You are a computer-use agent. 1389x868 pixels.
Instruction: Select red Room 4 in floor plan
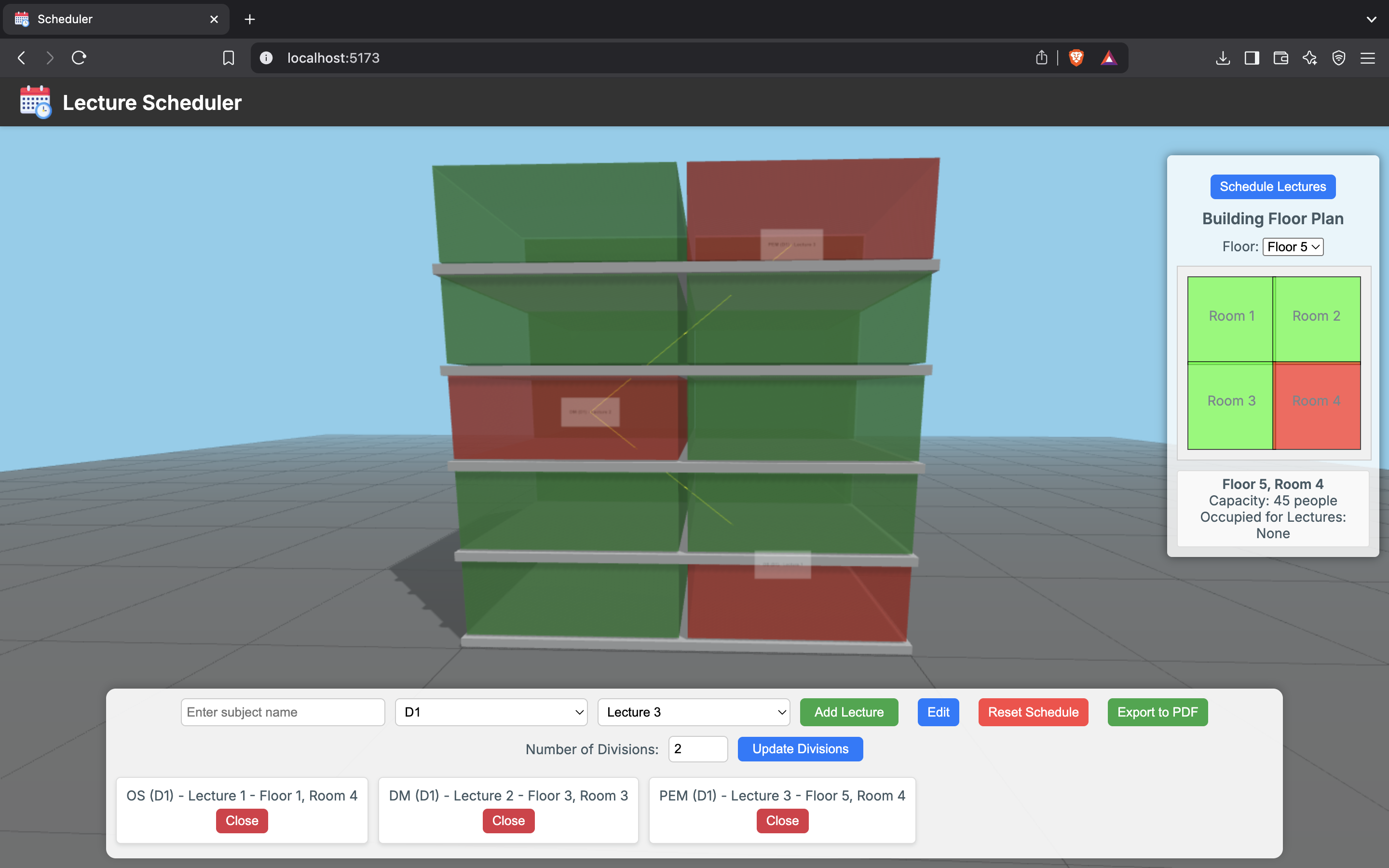tap(1317, 405)
